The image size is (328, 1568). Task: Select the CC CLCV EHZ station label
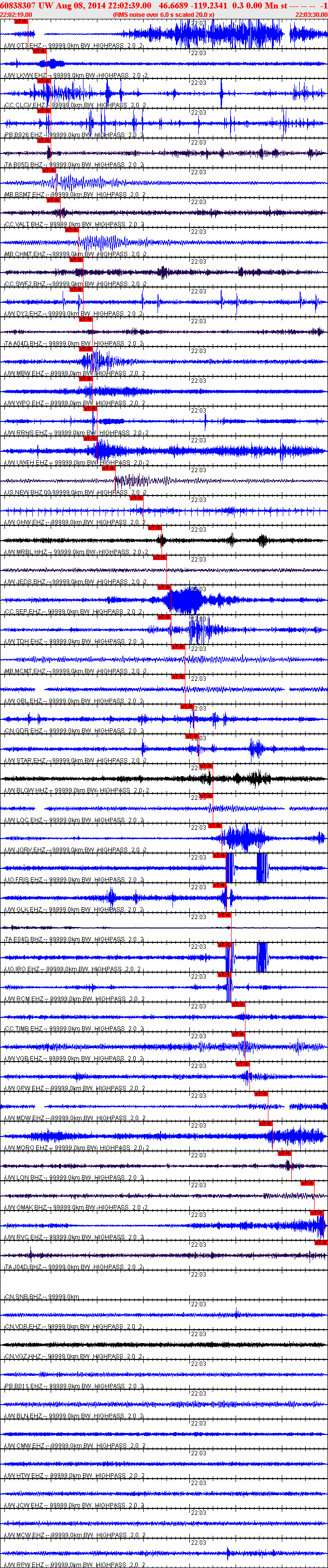pyautogui.click(x=75, y=105)
